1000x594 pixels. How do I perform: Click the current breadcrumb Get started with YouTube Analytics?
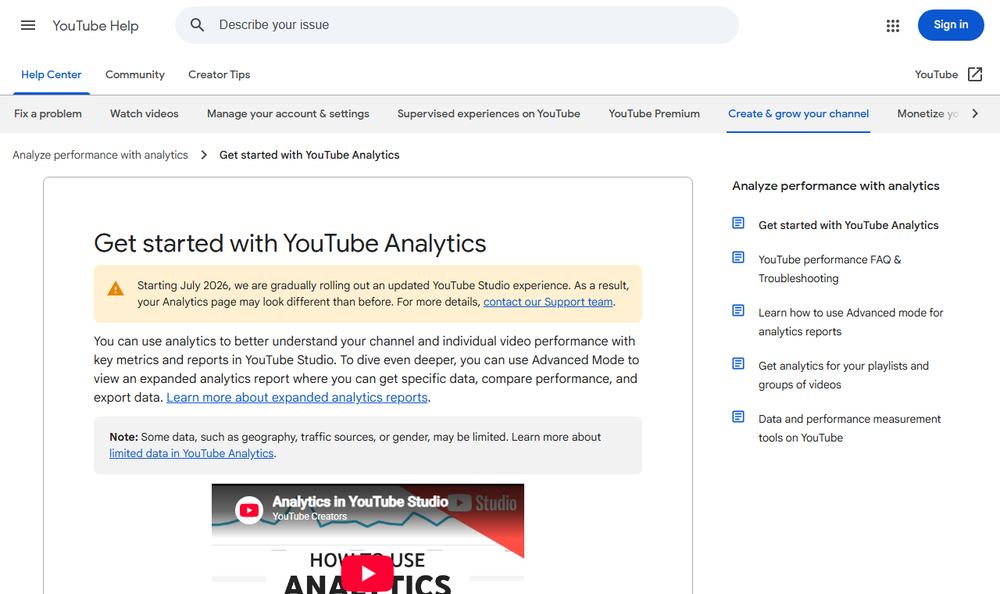(x=309, y=155)
